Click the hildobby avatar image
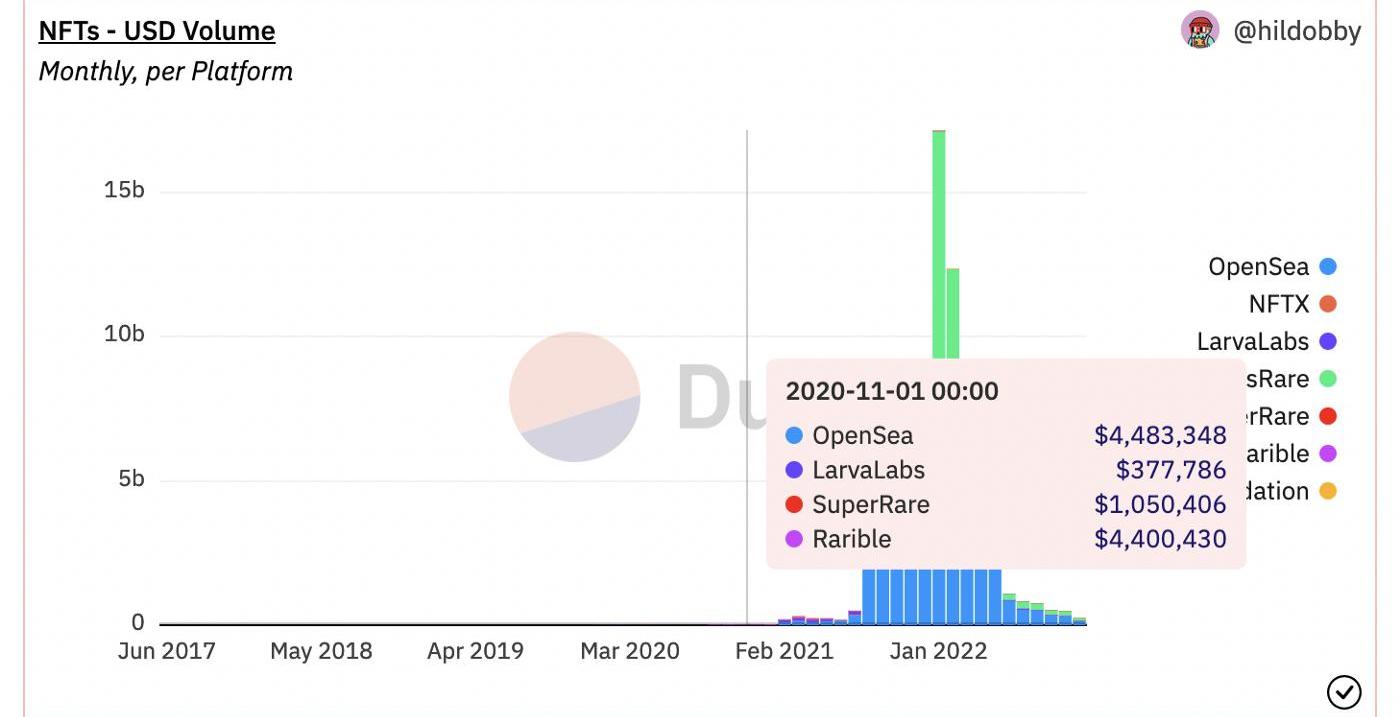 [1200, 31]
